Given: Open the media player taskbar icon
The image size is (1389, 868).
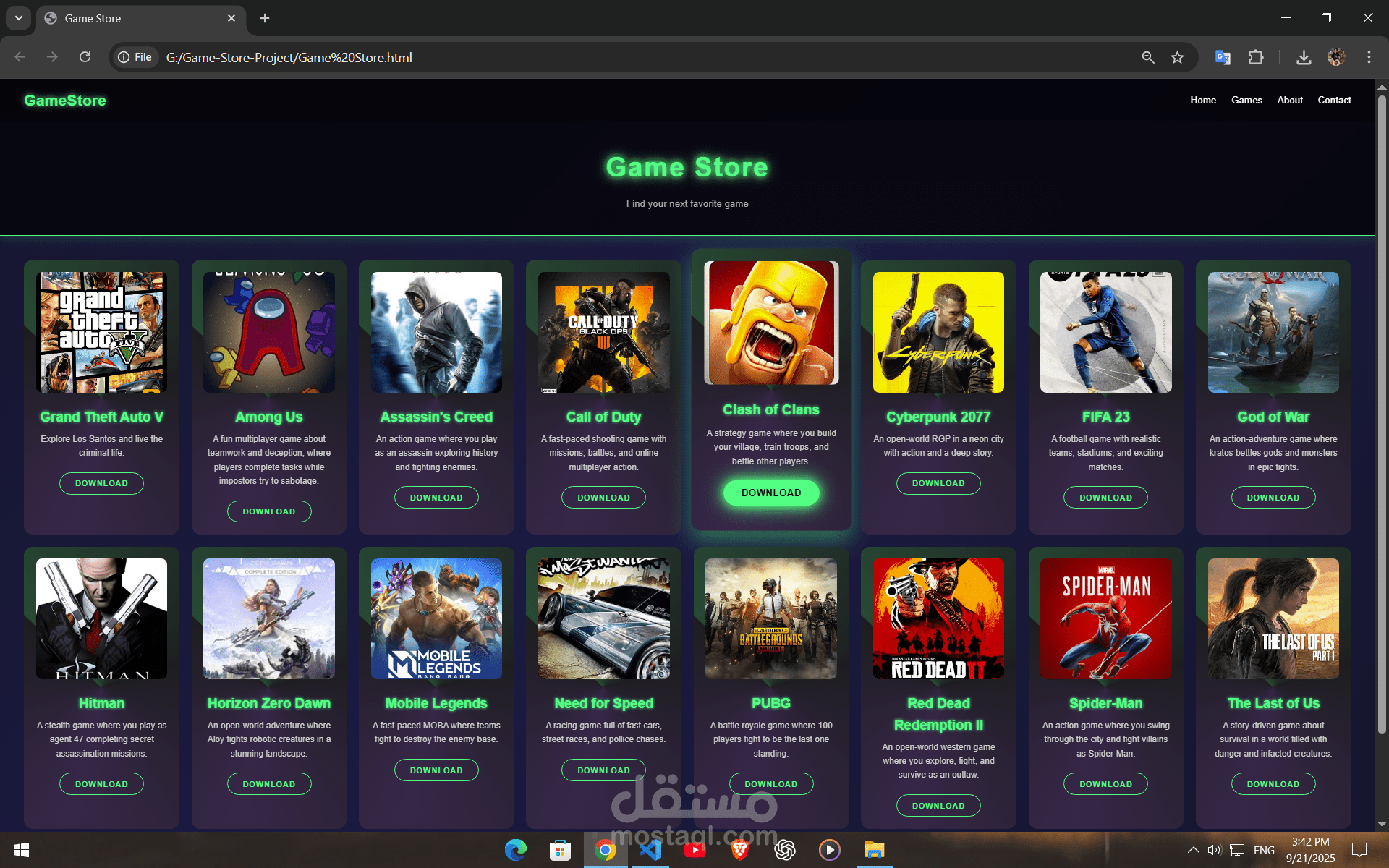Looking at the screenshot, I should (830, 850).
